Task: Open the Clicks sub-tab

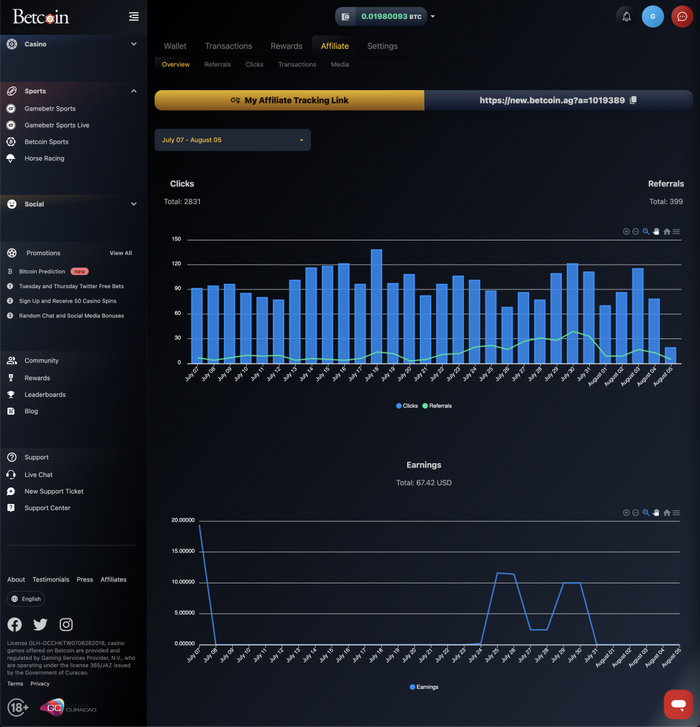Action: coord(255,64)
